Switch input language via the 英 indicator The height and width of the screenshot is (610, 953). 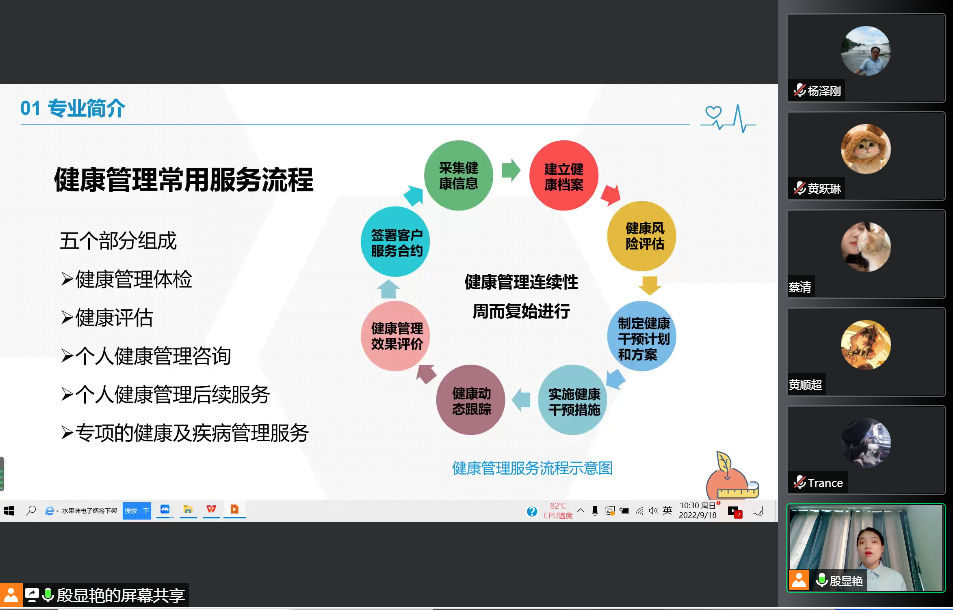667,510
